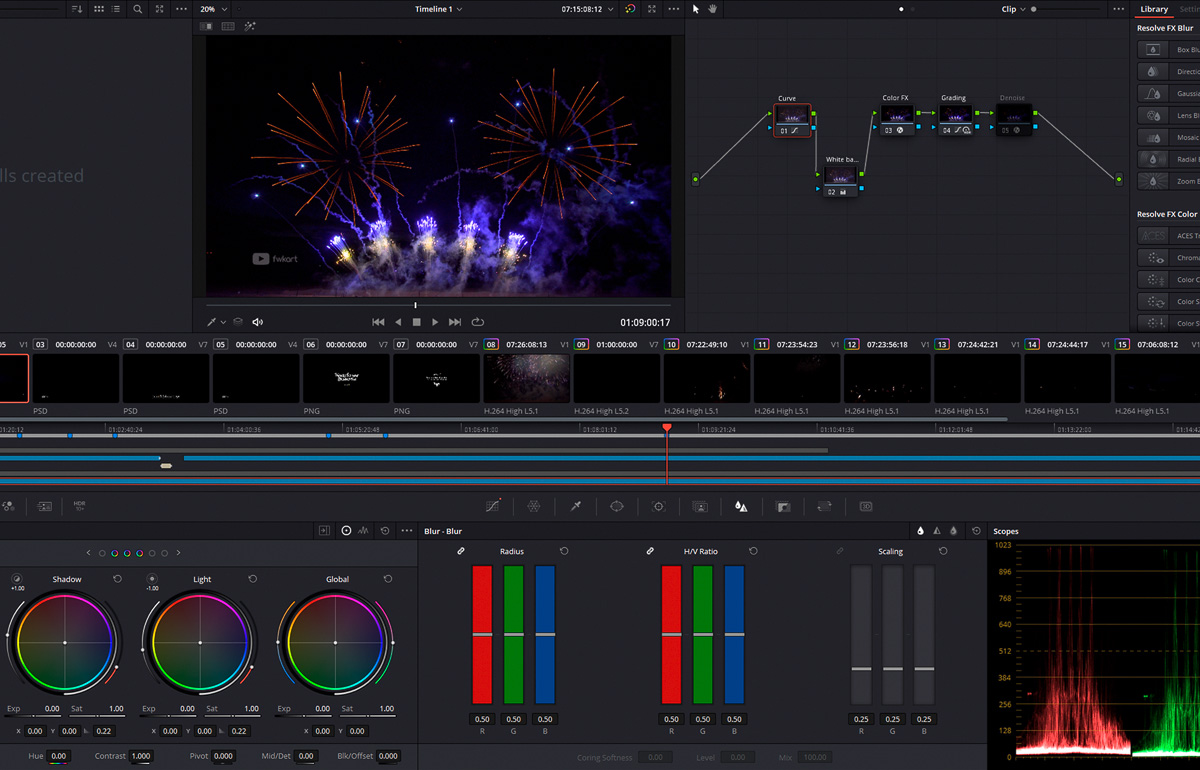The height and width of the screenshot is (770, 1200).
Task: Select the Mist mode droplet
Action: 954,531
